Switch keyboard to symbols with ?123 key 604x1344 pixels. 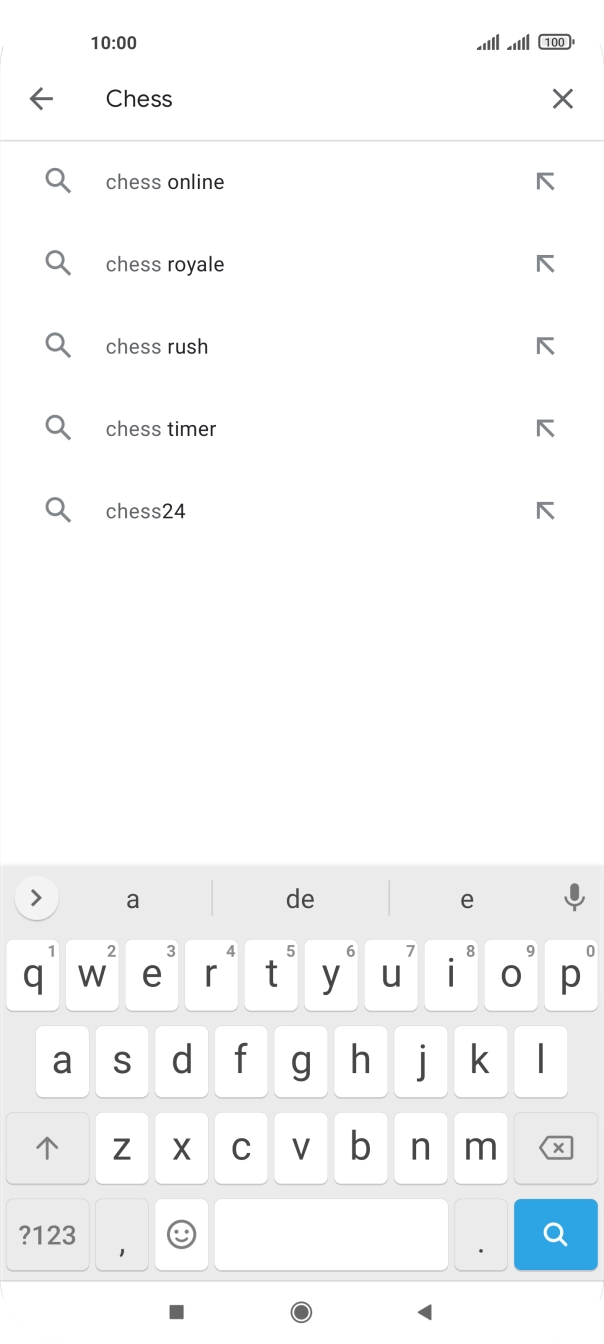(x=46, y=1234)
